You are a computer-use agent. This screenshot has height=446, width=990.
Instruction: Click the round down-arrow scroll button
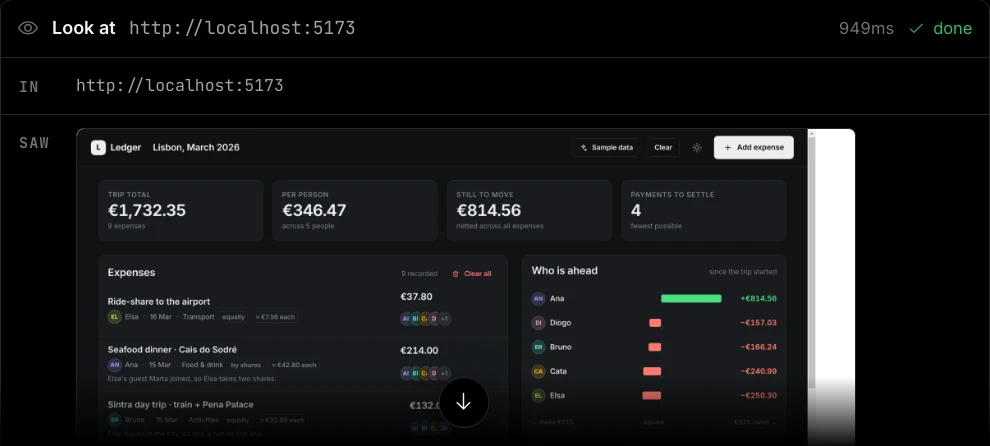click(x=463, y=402)
